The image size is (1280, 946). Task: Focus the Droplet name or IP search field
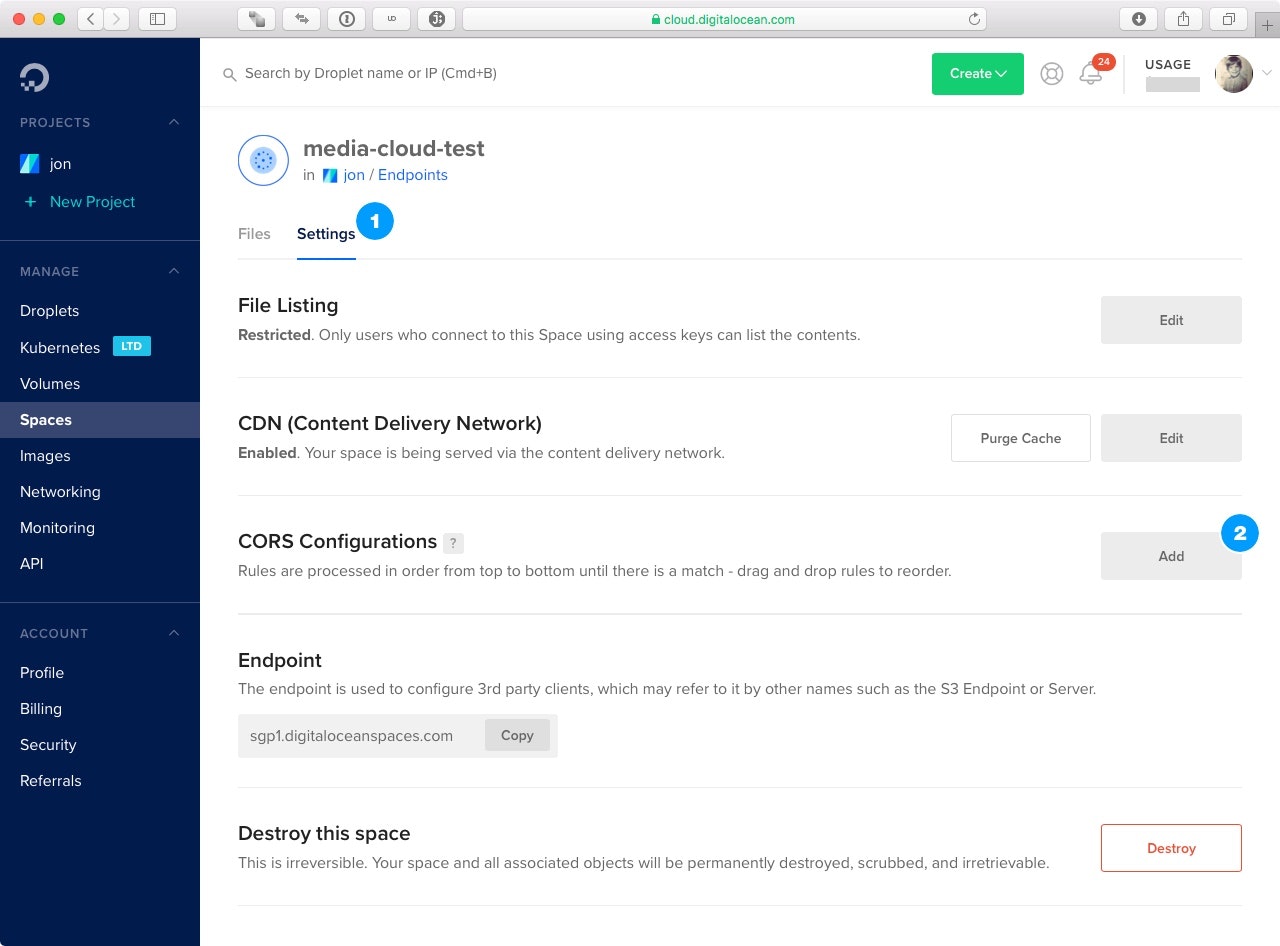point(371,73)
